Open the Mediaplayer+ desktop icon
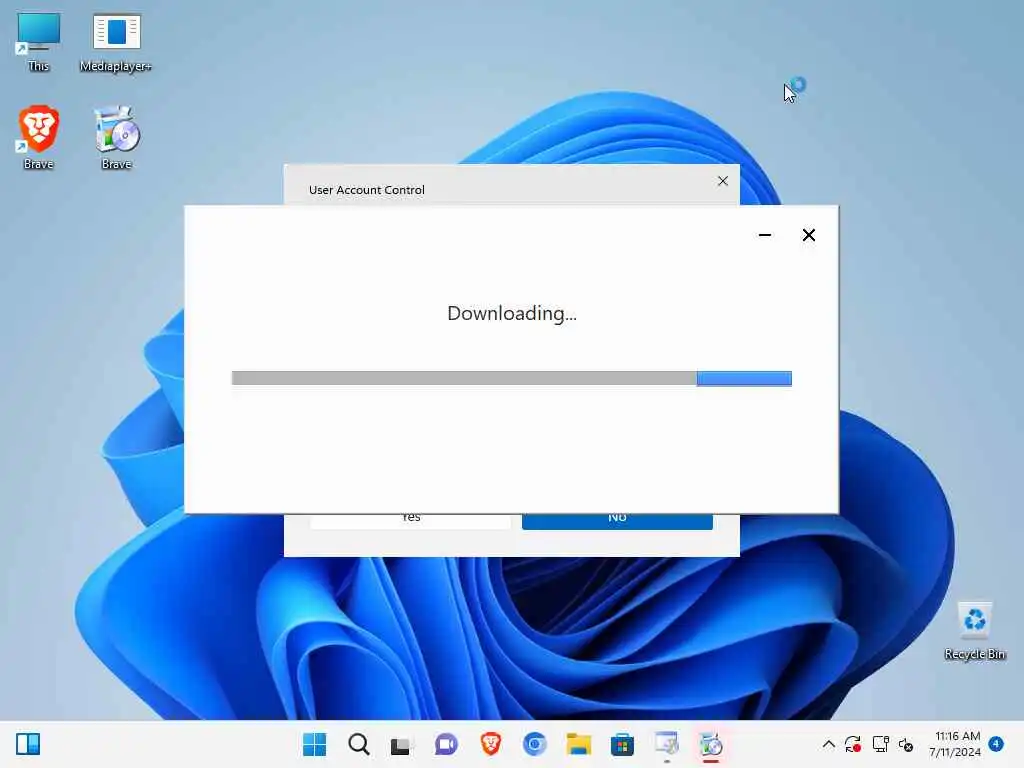The height and width of the screenshot is (768, 1024). [116, 40]
